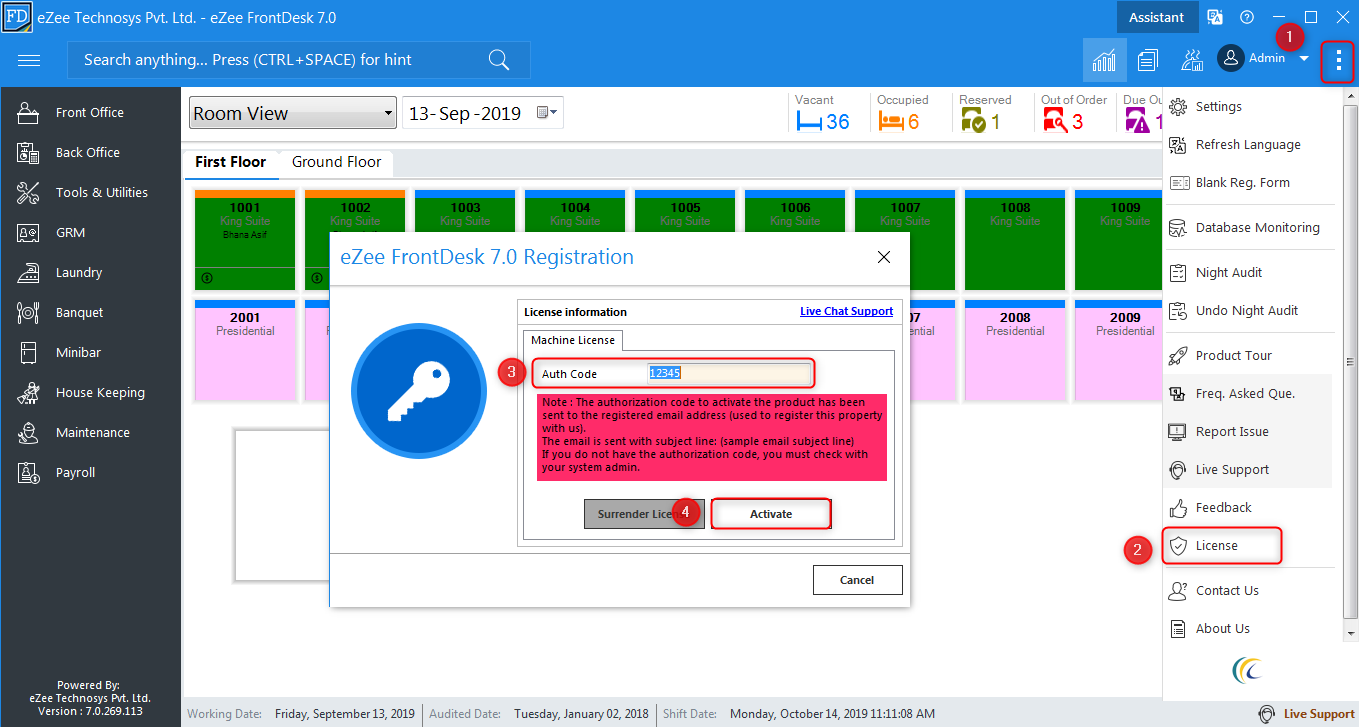Click the Assistant button in title bar
Image resolution: width=1359 pixels, height=727 pixels.
pos(1156,17)
